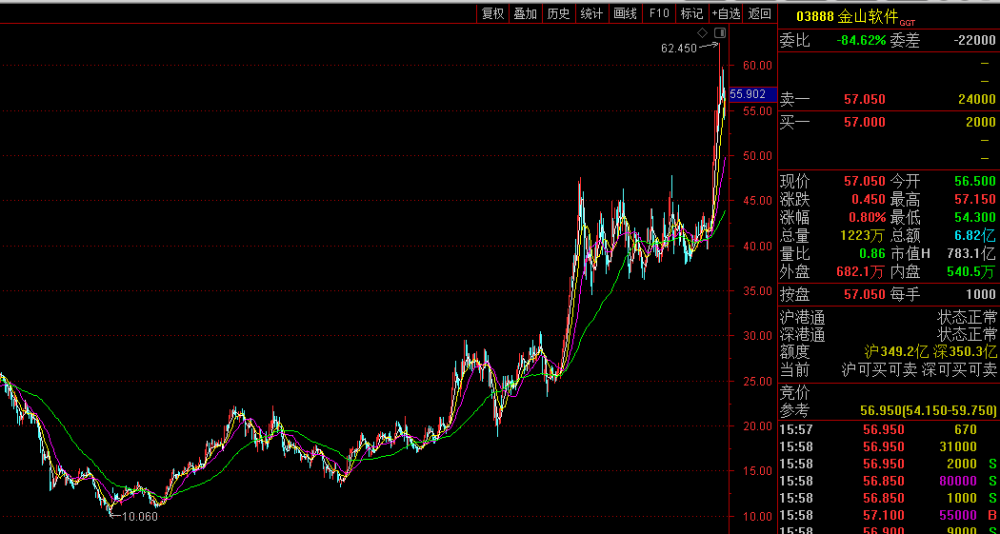1000x534 pixels.
Task: Select the 画线 drawing tool
Action: coord(625,13)
